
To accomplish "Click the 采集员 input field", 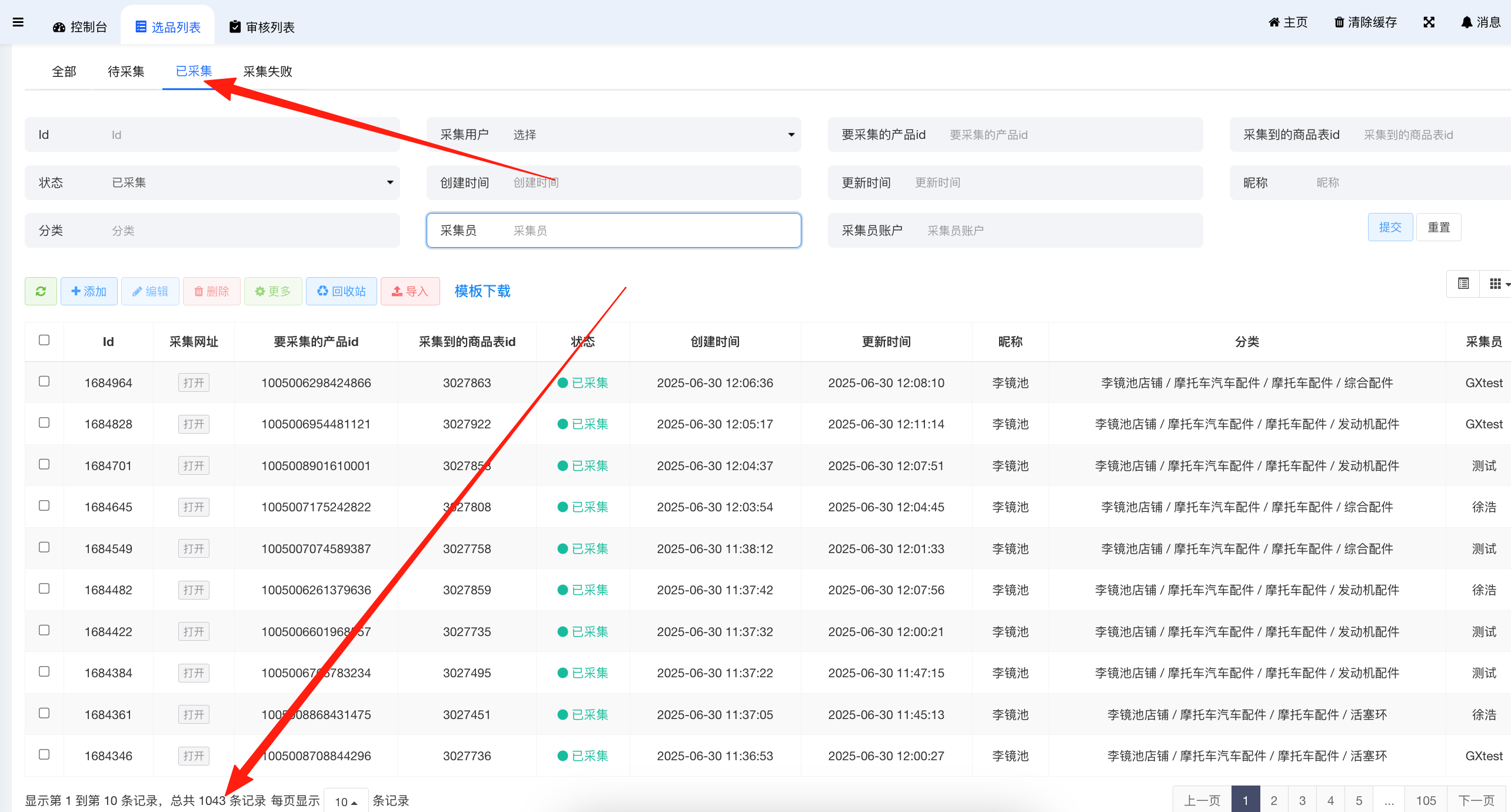I will click(647, 231).
